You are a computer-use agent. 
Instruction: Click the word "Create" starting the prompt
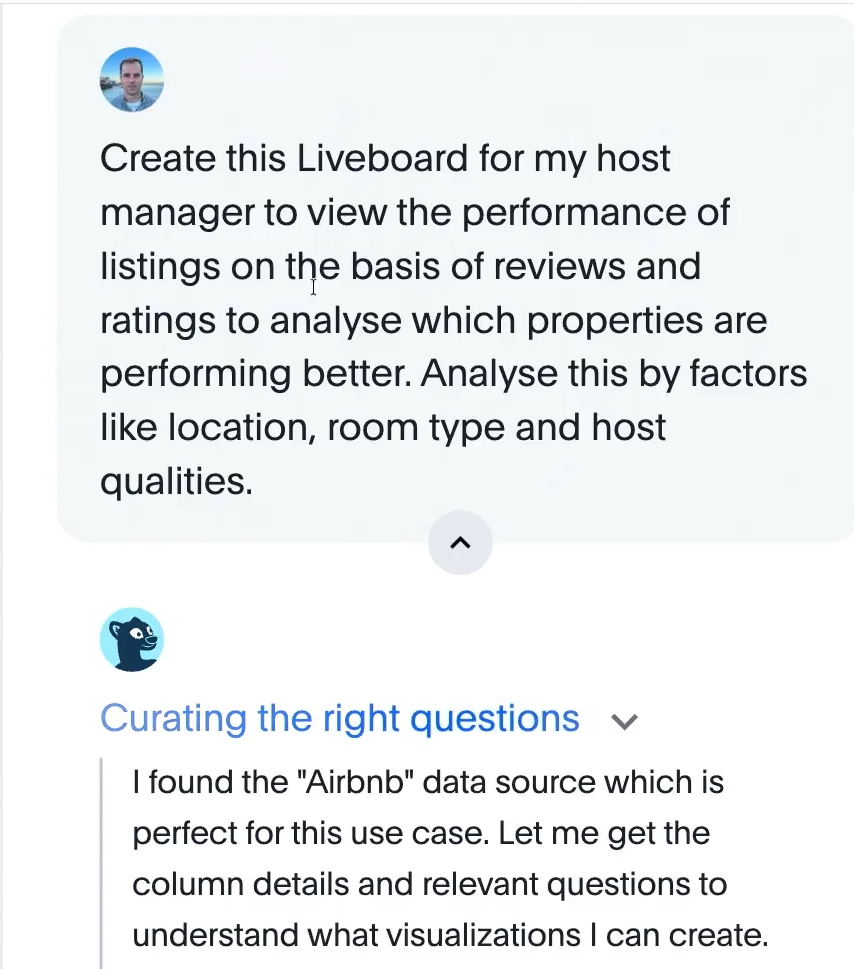coord(158,159)
